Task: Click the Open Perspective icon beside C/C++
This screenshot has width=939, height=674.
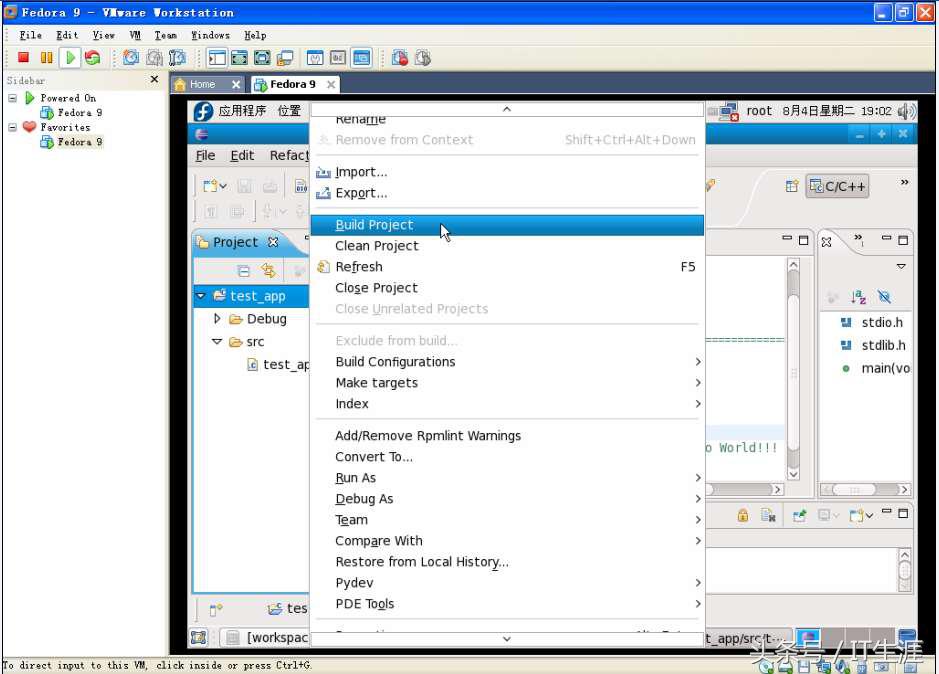Action: 791,186
